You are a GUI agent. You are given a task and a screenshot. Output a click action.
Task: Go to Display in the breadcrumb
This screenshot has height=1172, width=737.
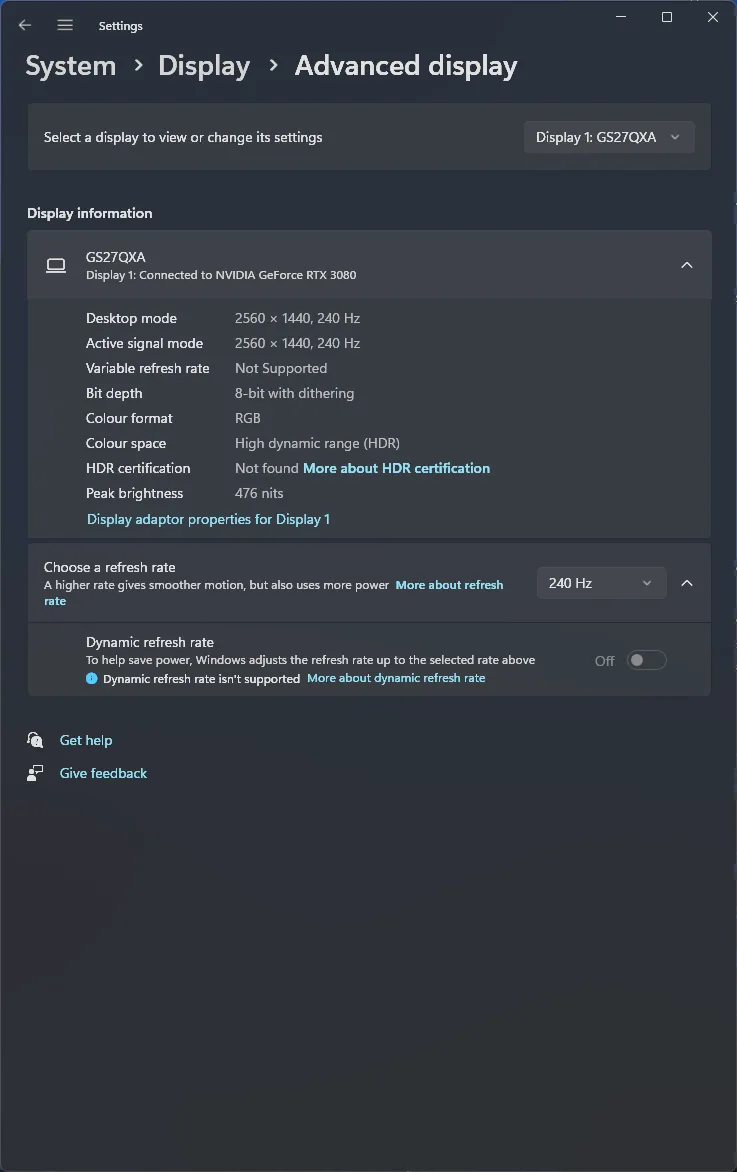(x=204, y=66)
